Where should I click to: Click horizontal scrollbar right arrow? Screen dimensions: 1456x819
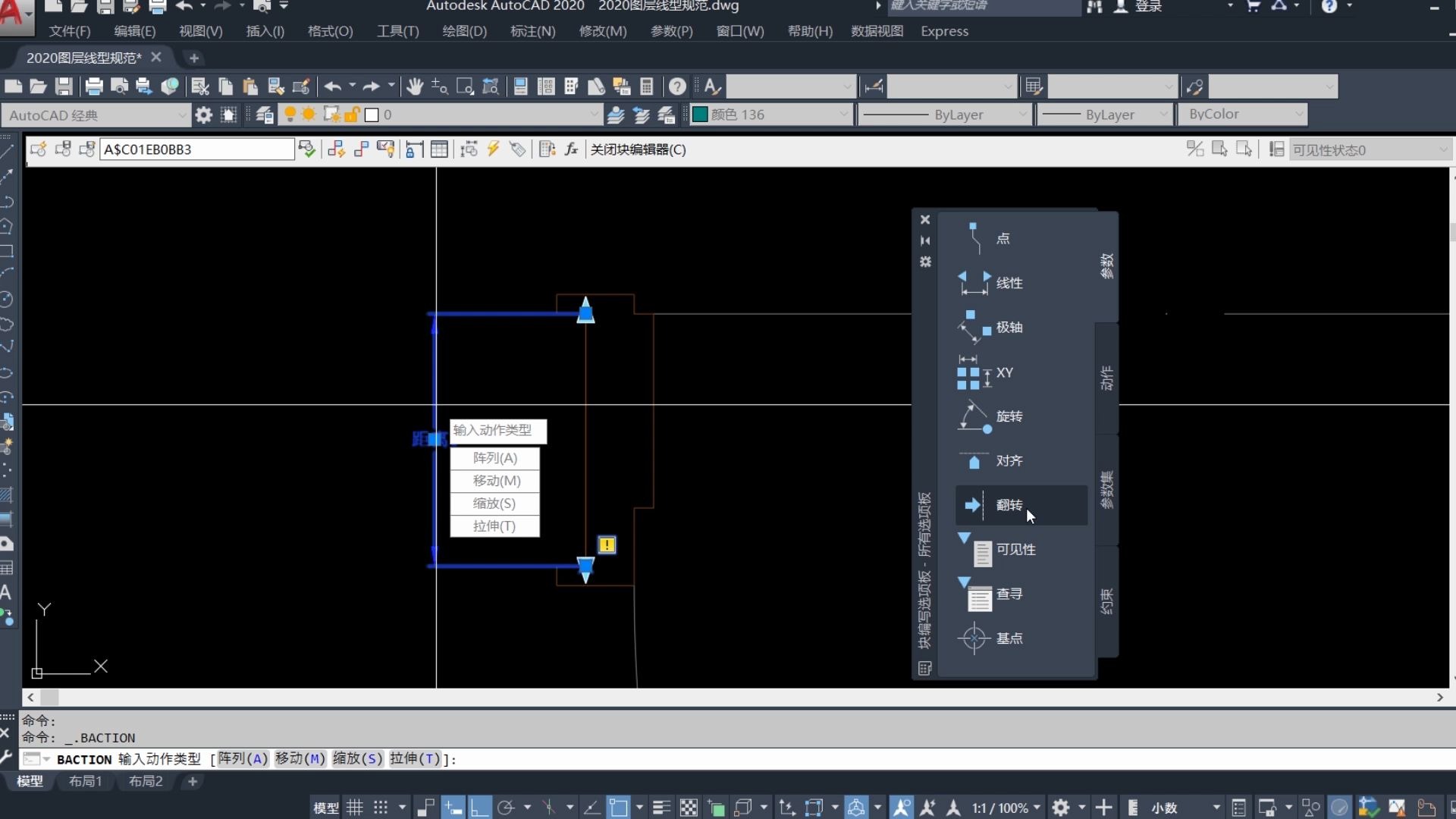[1439, 697]
